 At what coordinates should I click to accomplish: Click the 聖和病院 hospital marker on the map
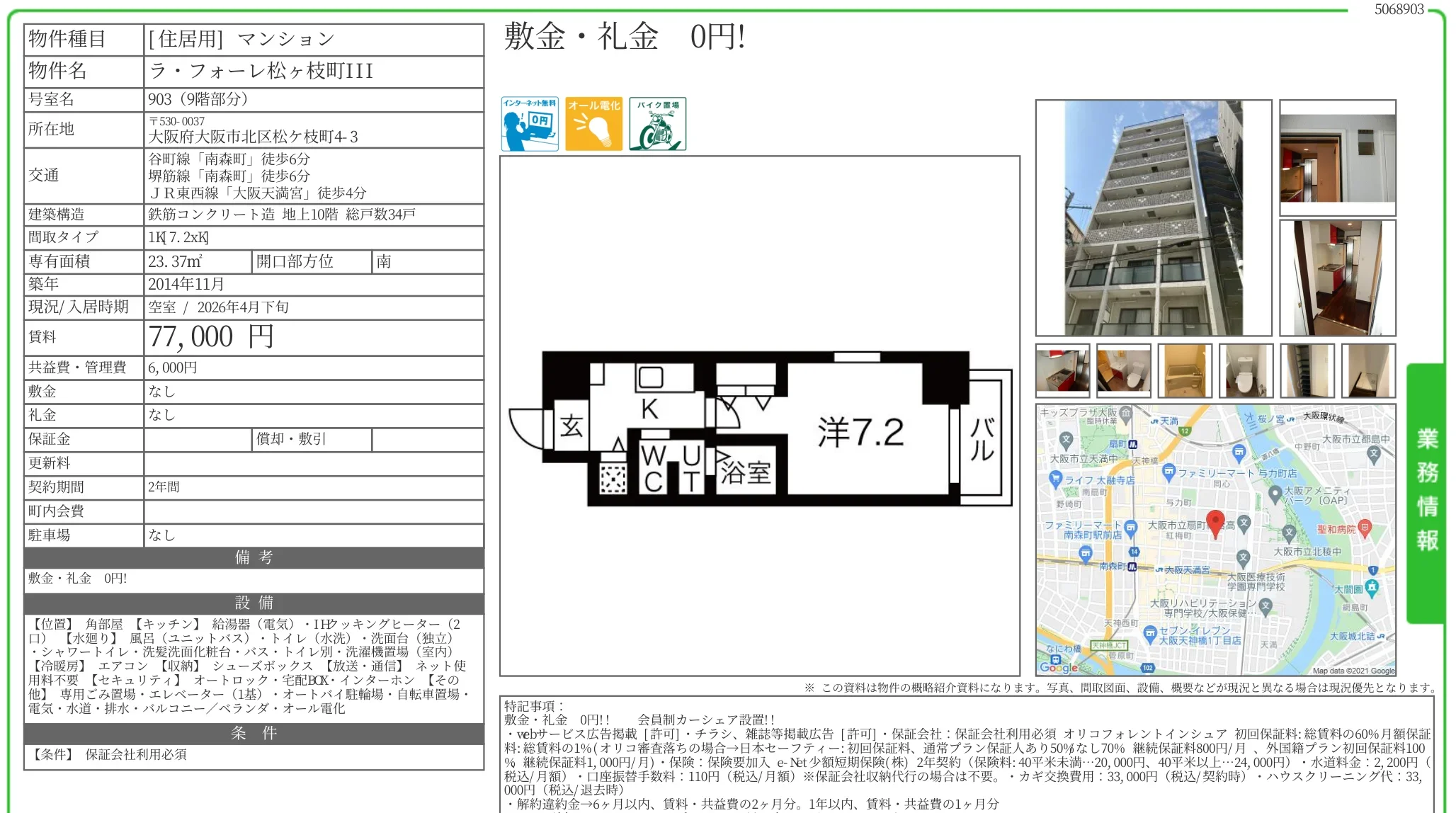(x=1365, y=527)
